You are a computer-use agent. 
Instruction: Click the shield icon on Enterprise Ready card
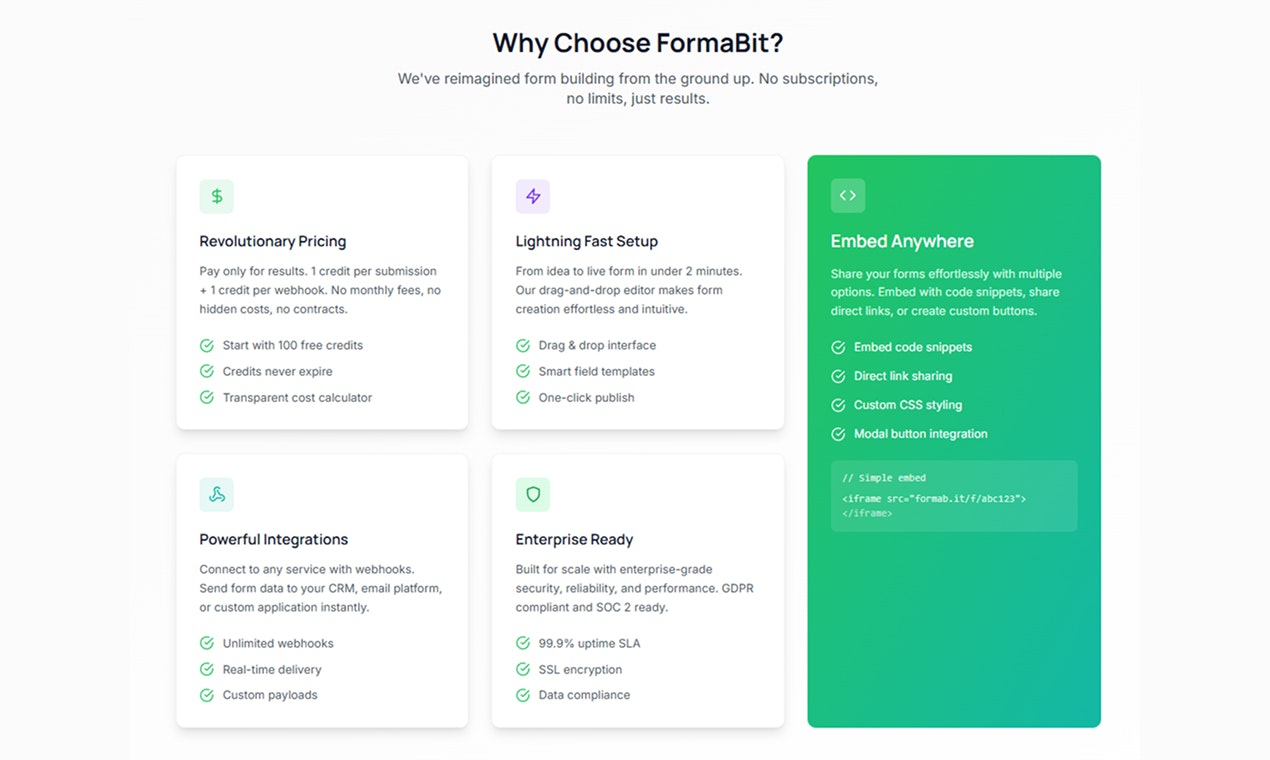pos(533,494)
